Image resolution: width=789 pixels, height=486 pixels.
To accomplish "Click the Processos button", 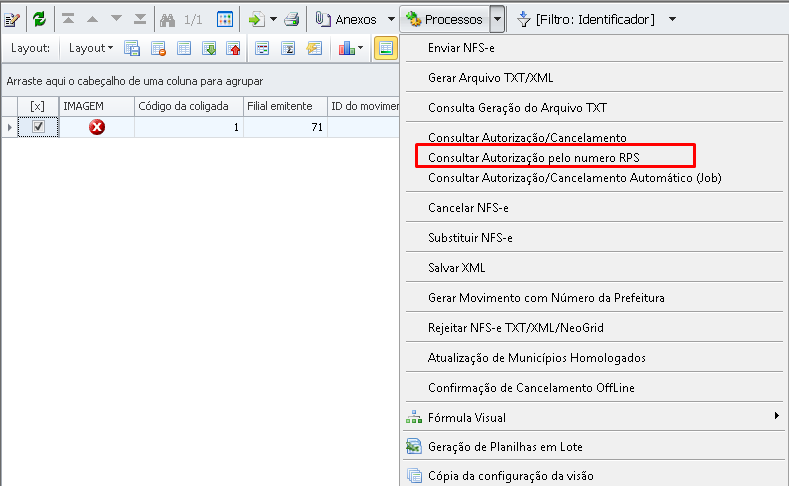I will coord(445,20).
